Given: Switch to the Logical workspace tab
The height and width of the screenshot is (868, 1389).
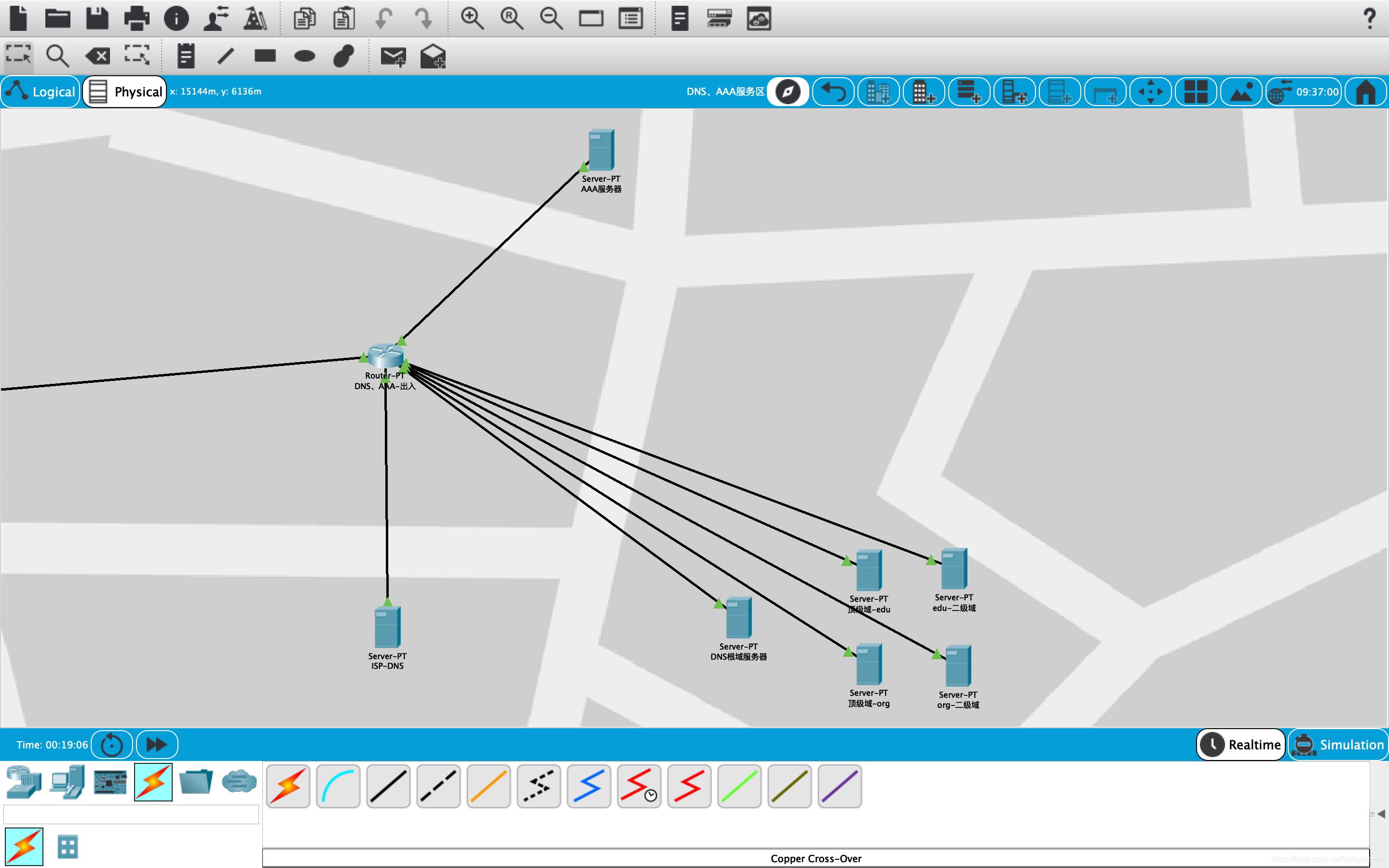Looking at the screenshot, I should (40, 91).
